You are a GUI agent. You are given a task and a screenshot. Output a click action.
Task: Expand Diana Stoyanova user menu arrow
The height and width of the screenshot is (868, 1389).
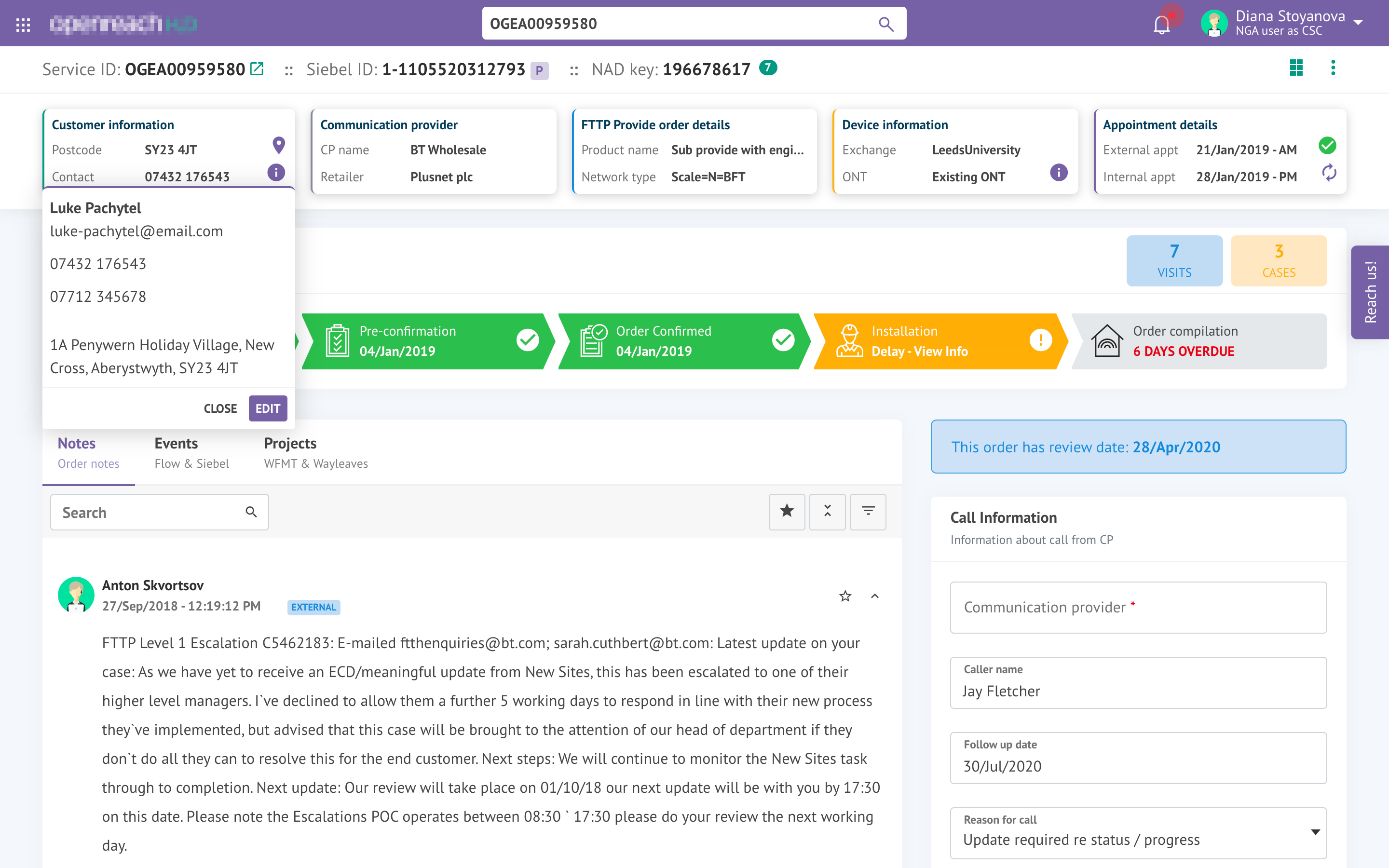coord(1358,23)
